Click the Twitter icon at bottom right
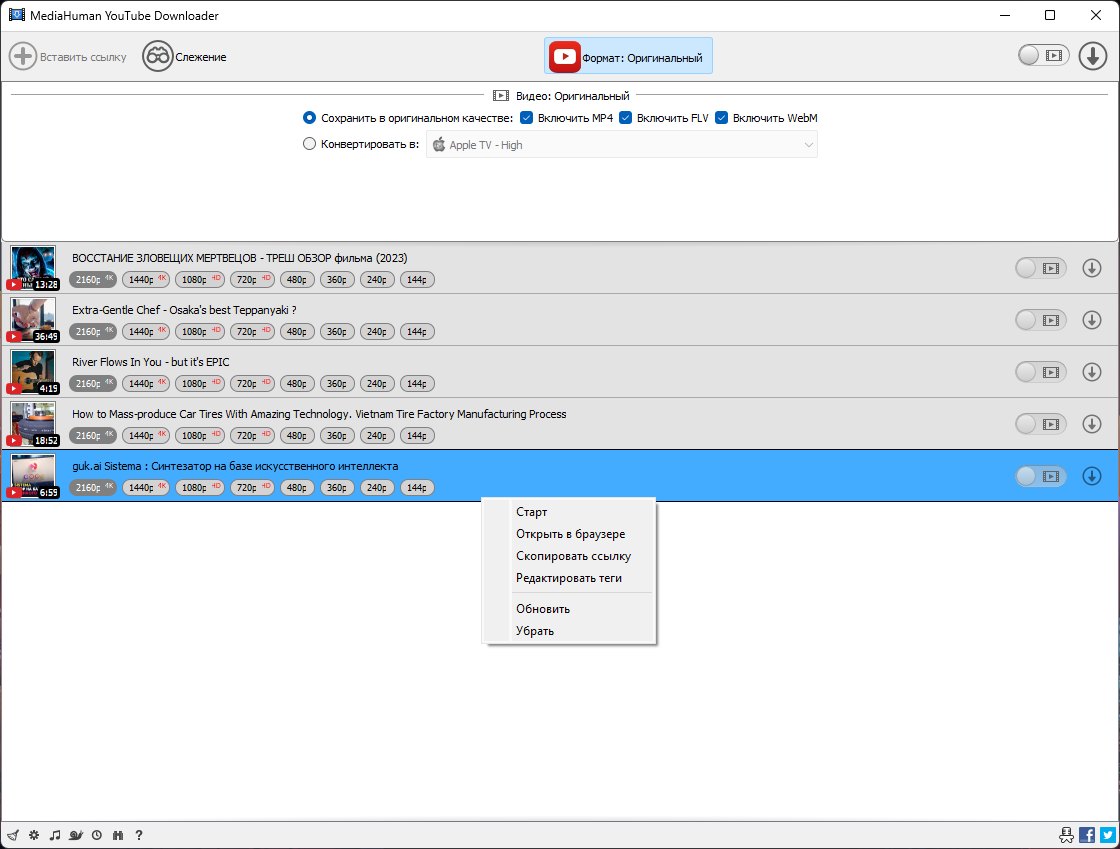The height and width of the screenshot is (849, 1120). pyautogui.click(x=1107, y=835)
